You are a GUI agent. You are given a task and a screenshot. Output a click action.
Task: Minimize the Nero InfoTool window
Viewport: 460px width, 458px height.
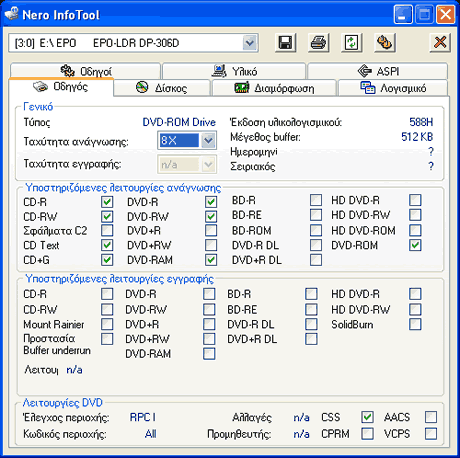pos(403,14)
